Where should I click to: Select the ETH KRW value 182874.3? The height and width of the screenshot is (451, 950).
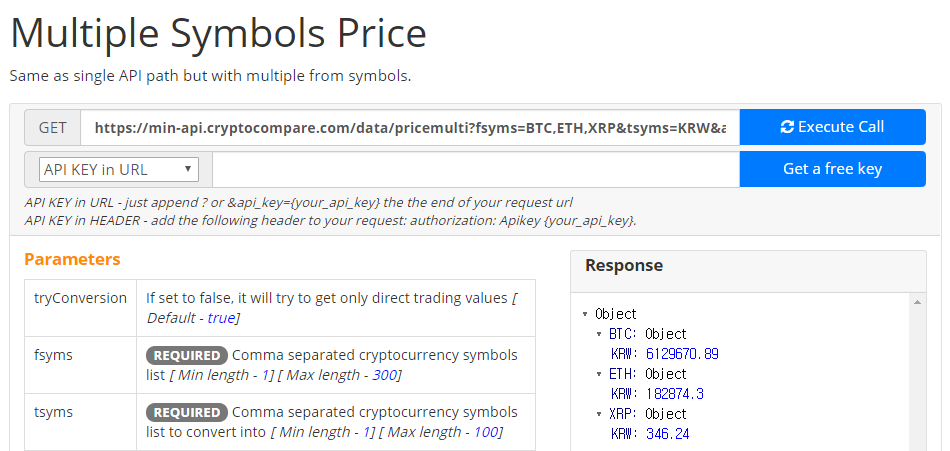[x=675, y=394]
